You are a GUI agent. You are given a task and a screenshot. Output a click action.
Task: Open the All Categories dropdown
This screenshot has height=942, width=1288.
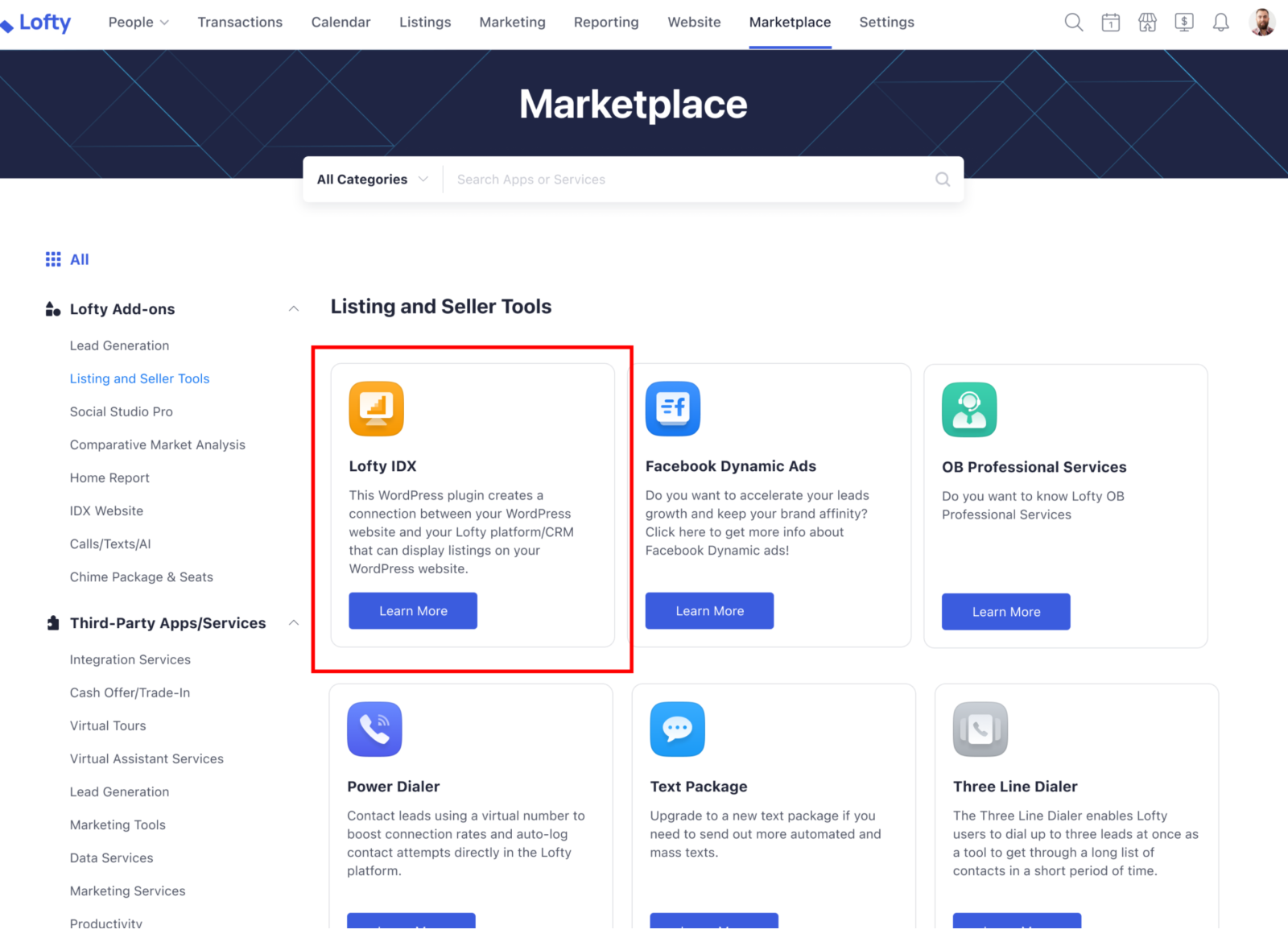(x=372, y=180)
